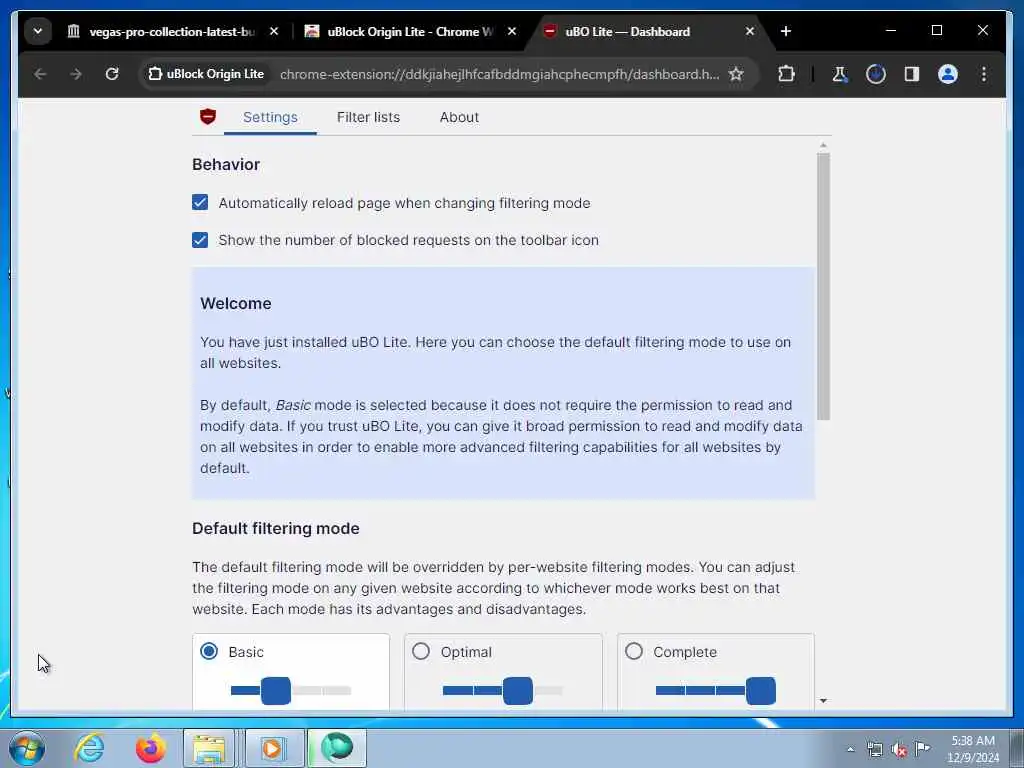Open Windows Media Player from the taskbar
1024x768 pixels.
pyautogui.click(x=272, y=748)
